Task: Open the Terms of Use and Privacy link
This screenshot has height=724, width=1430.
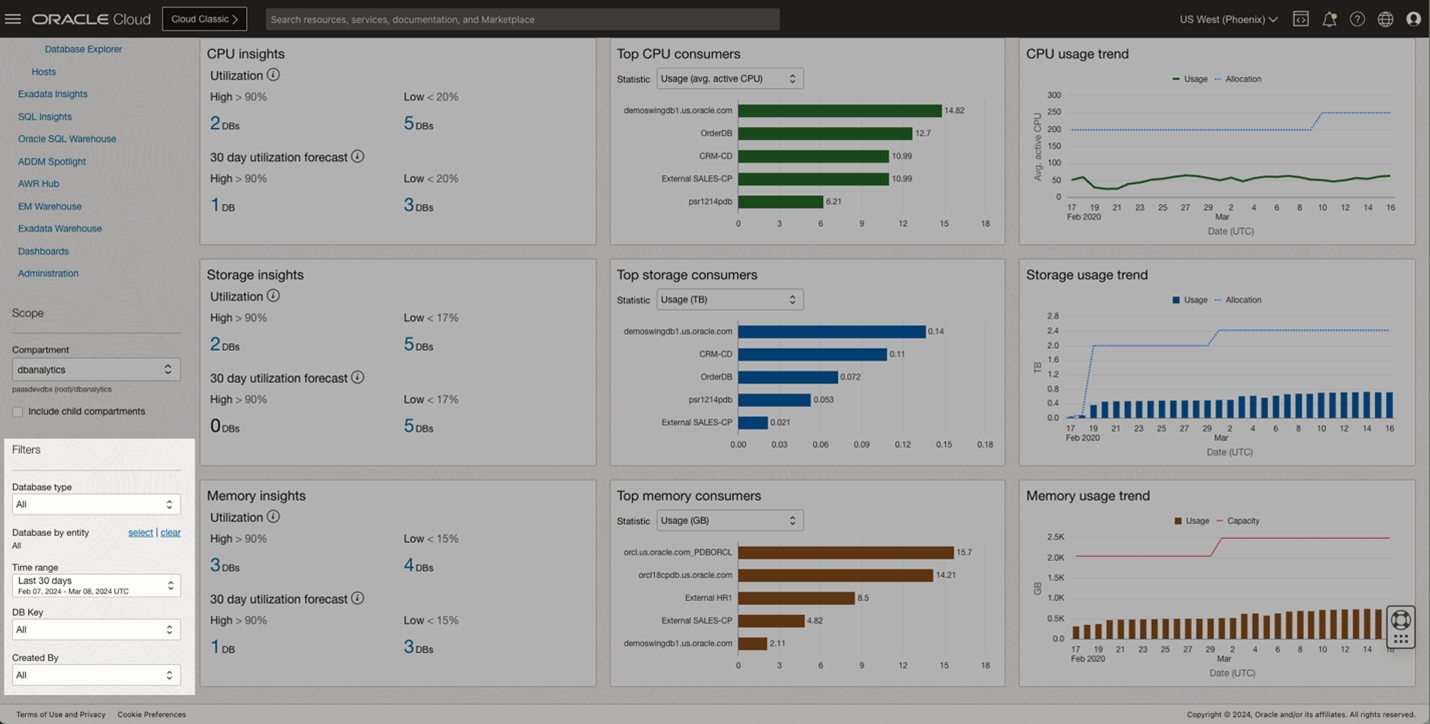Action: pos(61,715)
